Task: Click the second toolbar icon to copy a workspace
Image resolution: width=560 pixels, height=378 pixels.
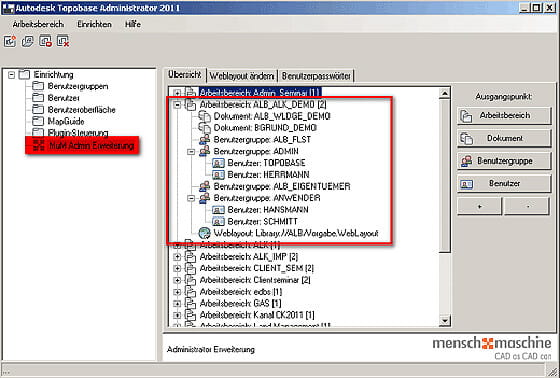Action: point(28,41)
